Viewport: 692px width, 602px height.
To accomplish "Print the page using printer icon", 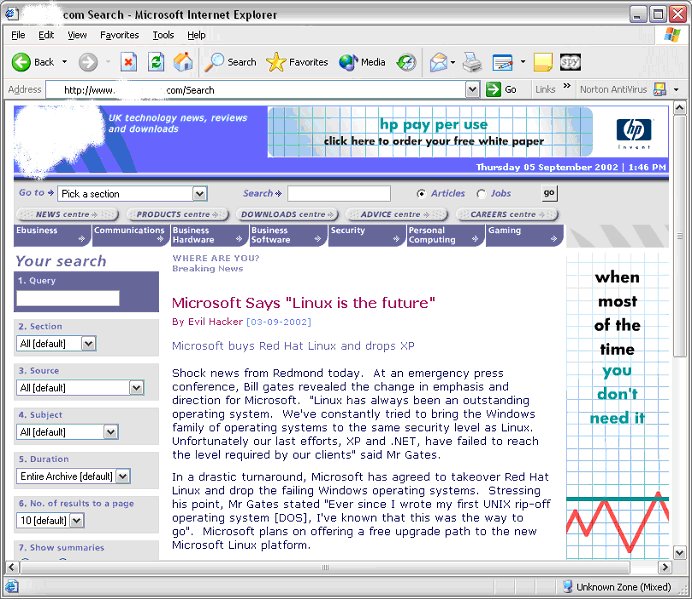I will [472, 62].
